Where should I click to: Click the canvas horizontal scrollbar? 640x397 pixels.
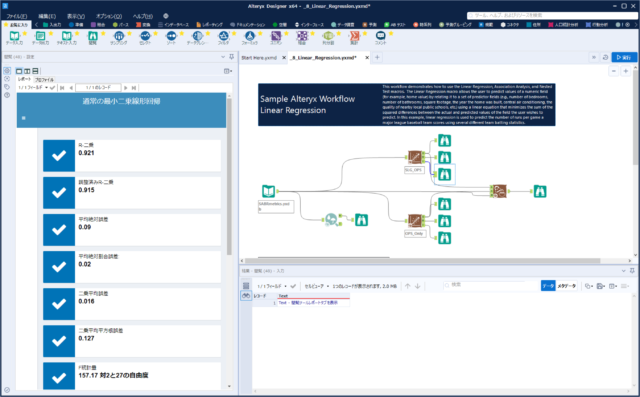click(x=422, y=261)
